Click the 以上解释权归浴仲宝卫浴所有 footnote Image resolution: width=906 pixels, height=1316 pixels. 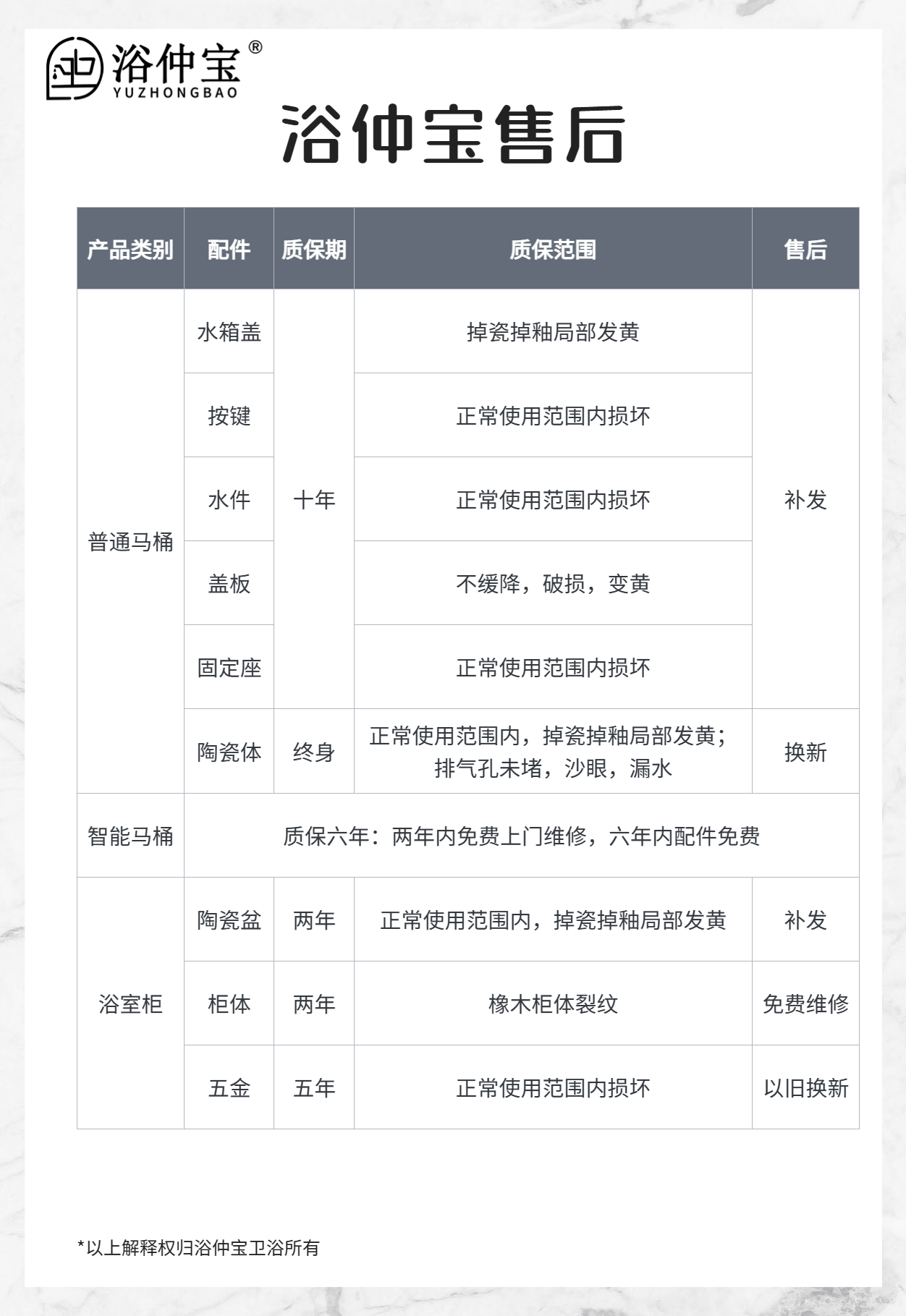198,1248
